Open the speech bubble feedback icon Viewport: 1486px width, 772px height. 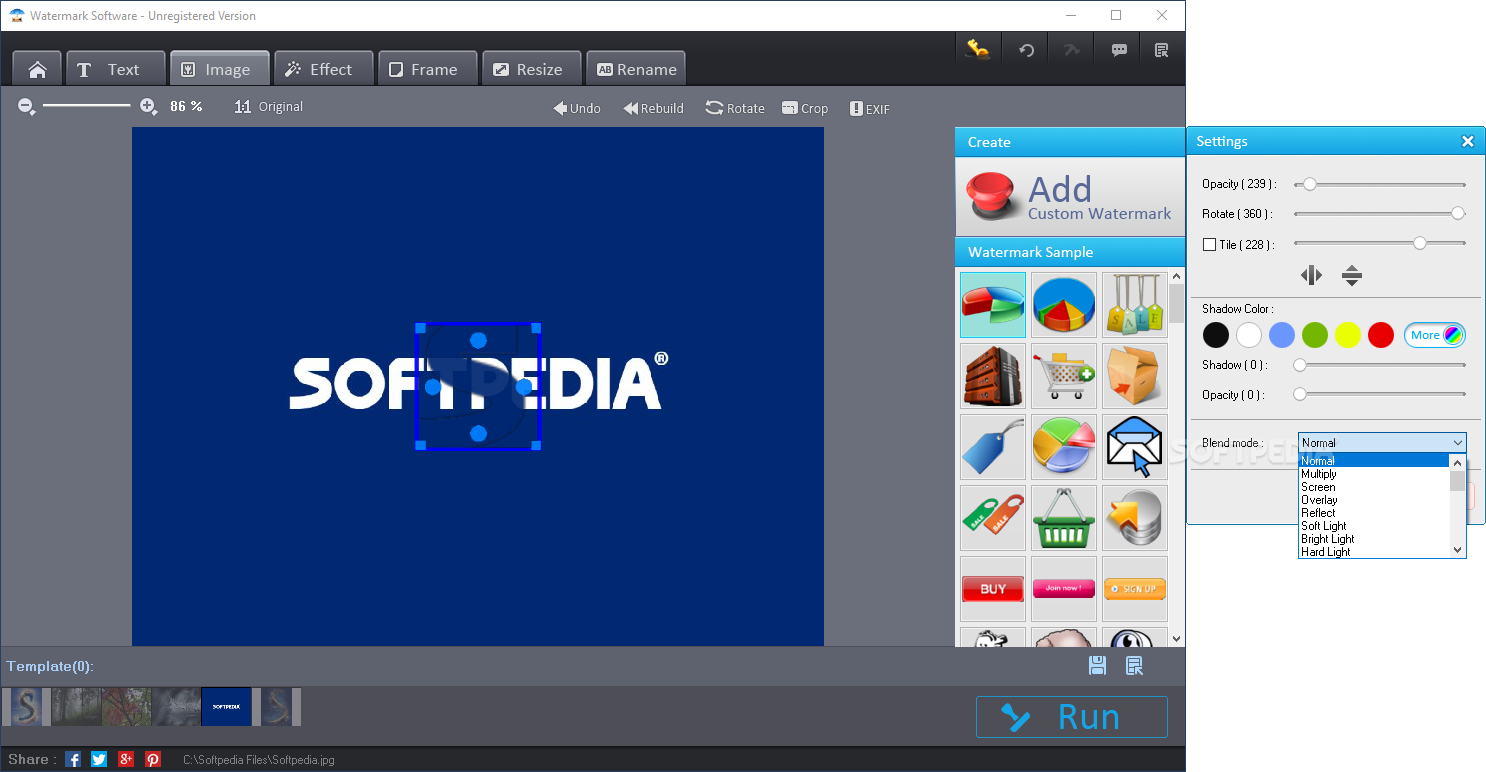point(1119,50)
